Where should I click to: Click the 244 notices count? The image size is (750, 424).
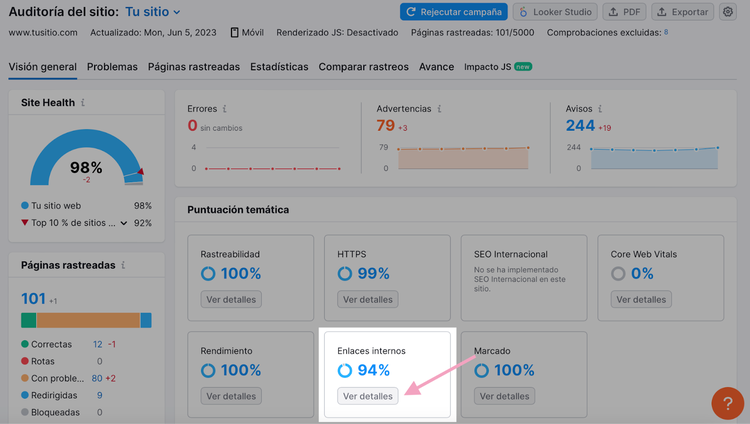tap(580, 125)
